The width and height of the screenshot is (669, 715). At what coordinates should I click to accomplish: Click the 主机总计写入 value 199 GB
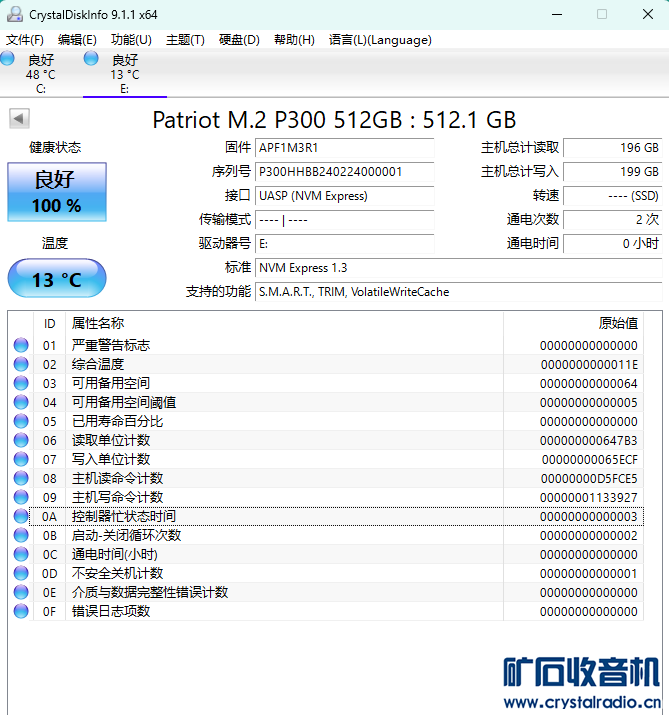(613, 172)
